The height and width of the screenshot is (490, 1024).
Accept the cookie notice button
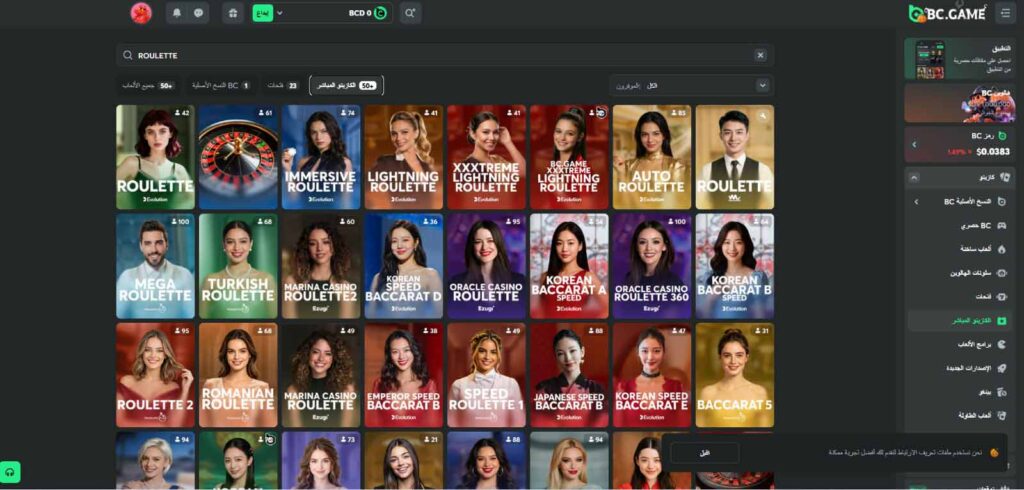click(x=705, y=453)
